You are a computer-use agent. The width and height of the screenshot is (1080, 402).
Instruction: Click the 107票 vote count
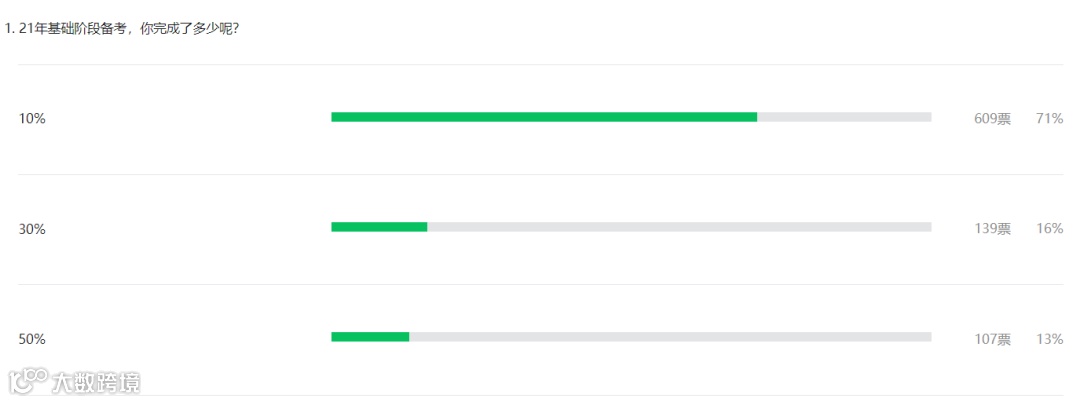click(x=993, y=339)
